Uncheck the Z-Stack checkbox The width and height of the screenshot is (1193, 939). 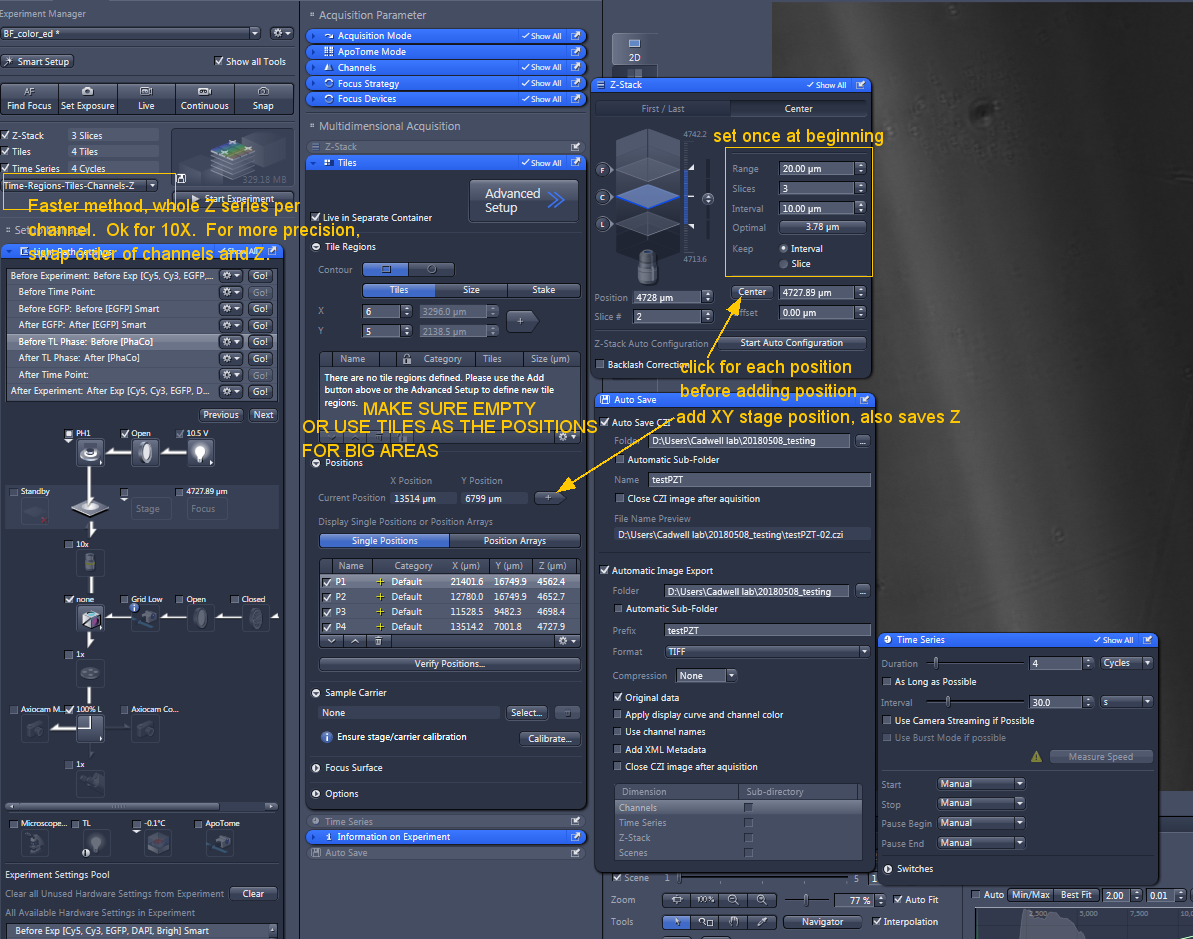tap(7, 135)
